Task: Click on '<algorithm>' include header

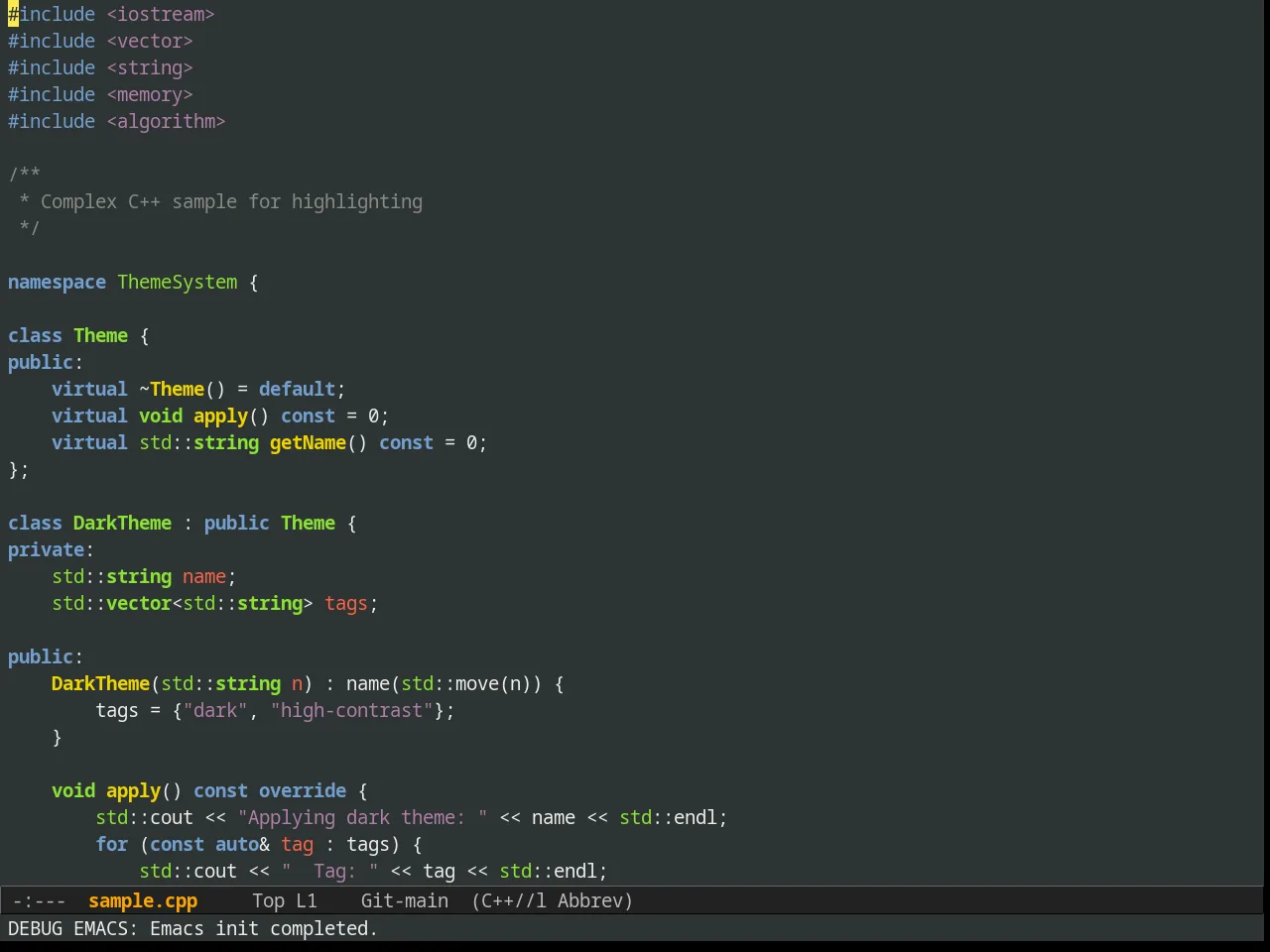Action: point(166,121)
